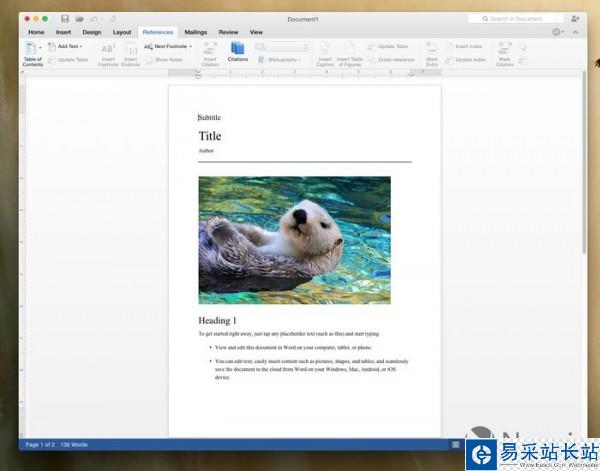Open the View tab

pyautogui.click(x=256, y=32)
